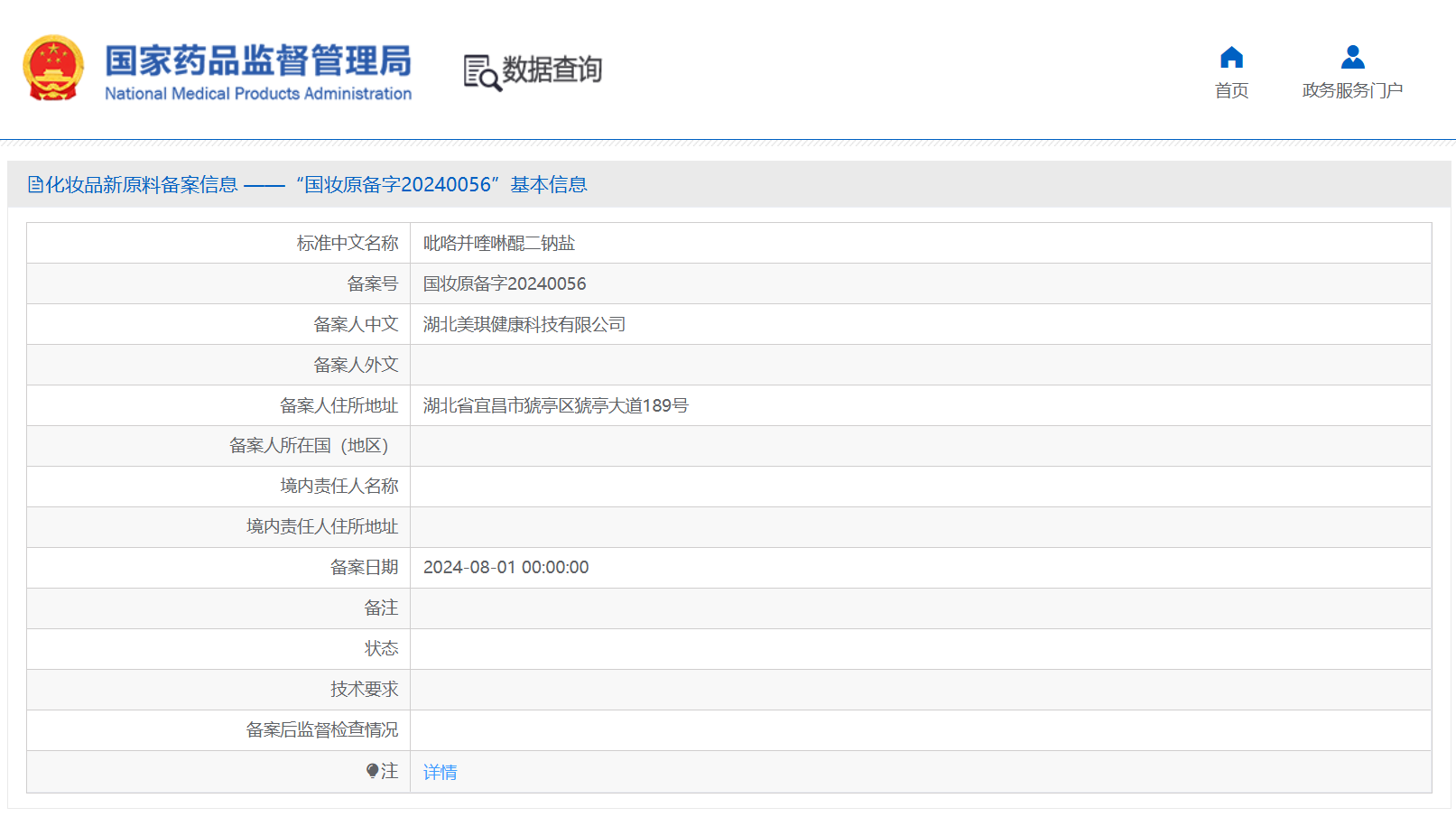This screenshot has width=1456, height=826.
Task: Open the 详情 details link
Action: coord(440,772)
